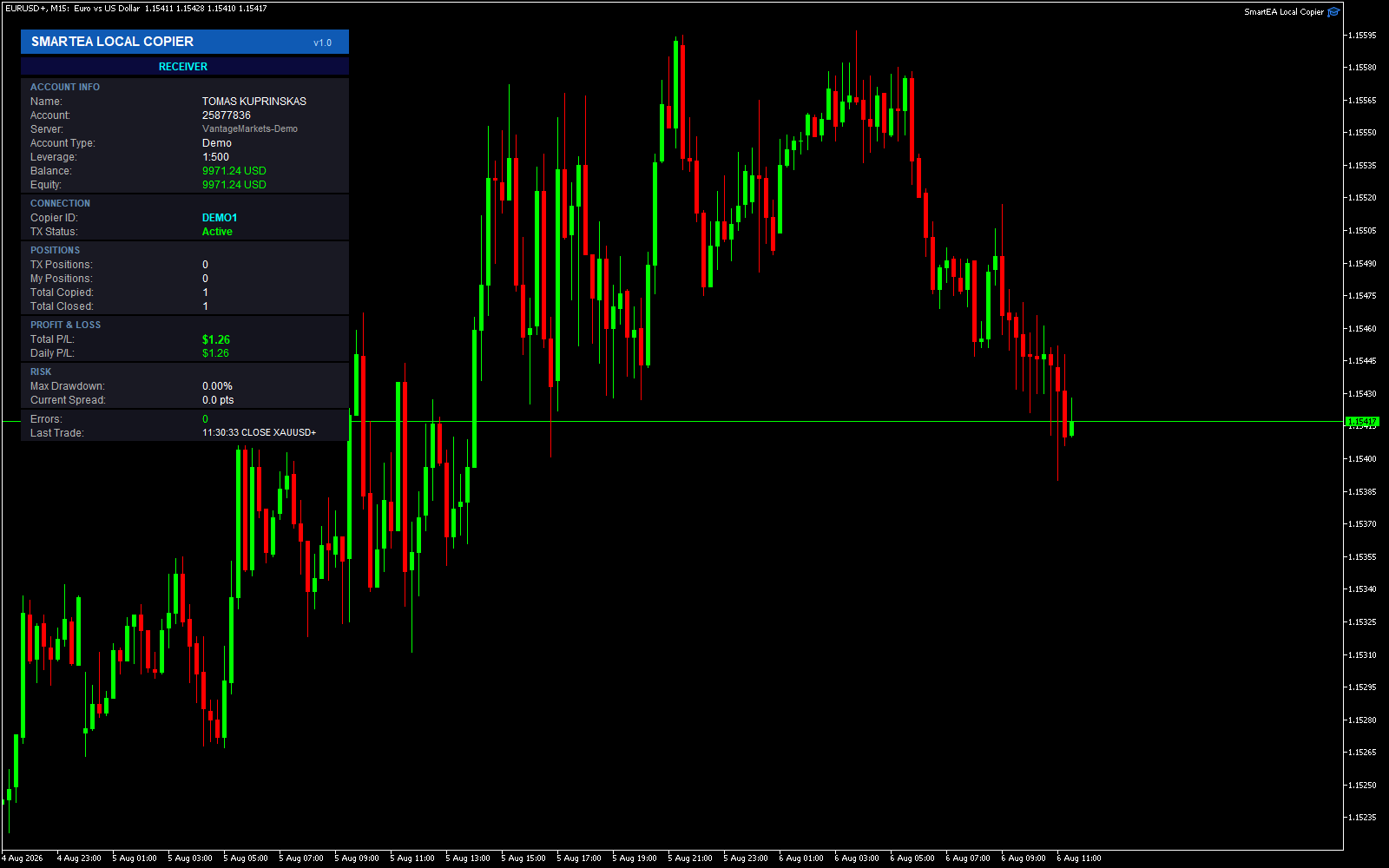Viewport: 1389px width, 868px height.
Task: Click the 9971.24 USD Balance value
Action: [234, 171]
